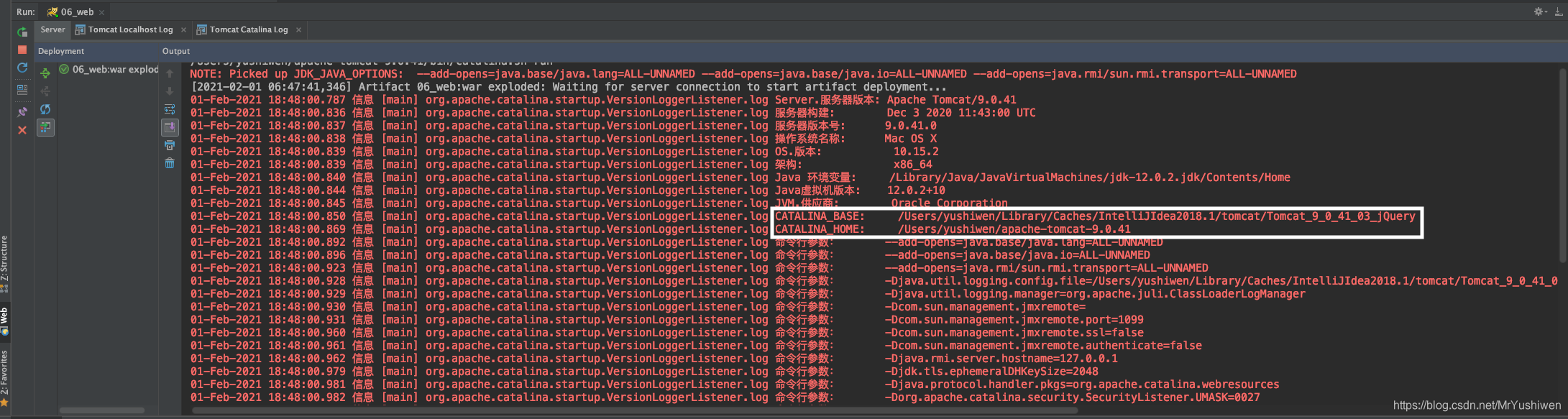Click the NOTE: Picked up JDK_JAVA_OPTIONS line
The image size is (1568, 419).
(x=743, y=74)
